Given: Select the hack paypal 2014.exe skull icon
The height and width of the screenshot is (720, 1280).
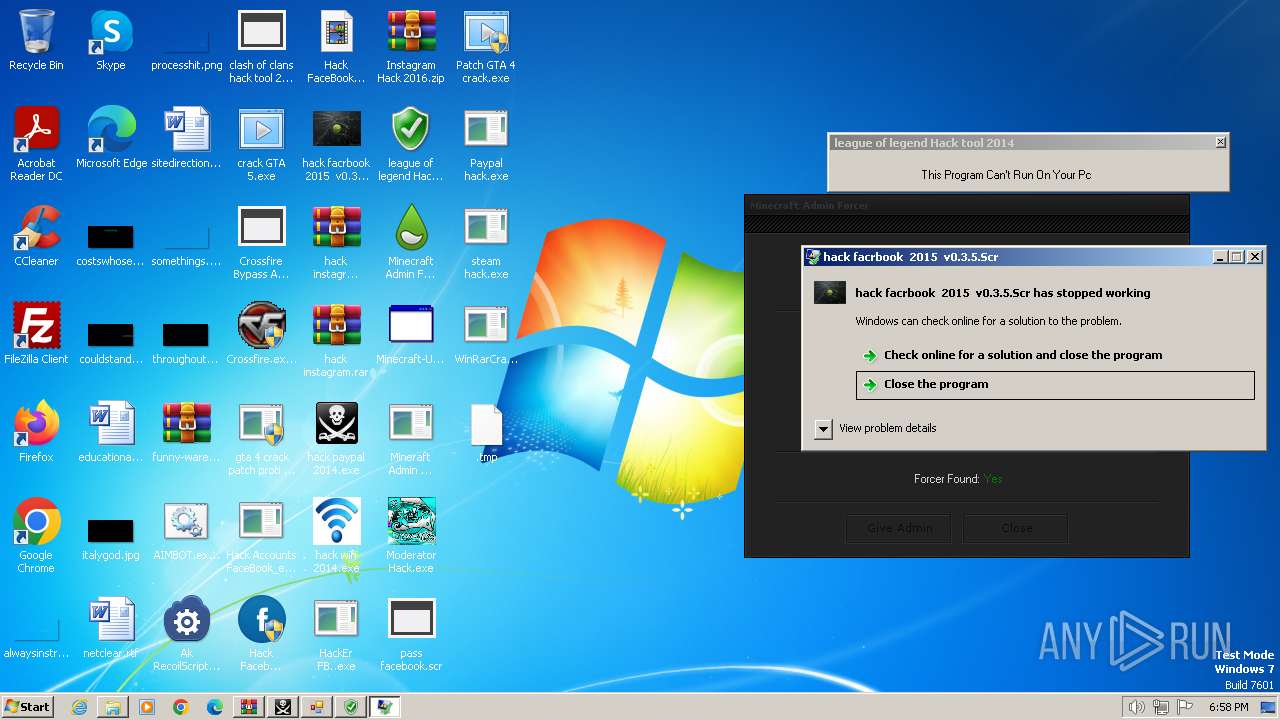Looking at the screenshot, I should (336, 438).
